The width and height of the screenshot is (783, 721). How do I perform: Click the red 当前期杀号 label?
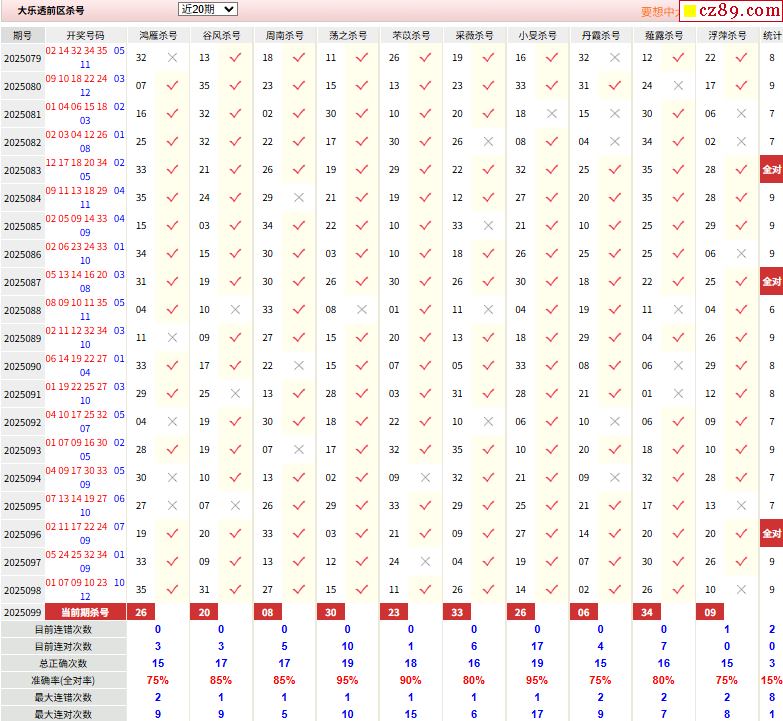click(x=85, y=612)
